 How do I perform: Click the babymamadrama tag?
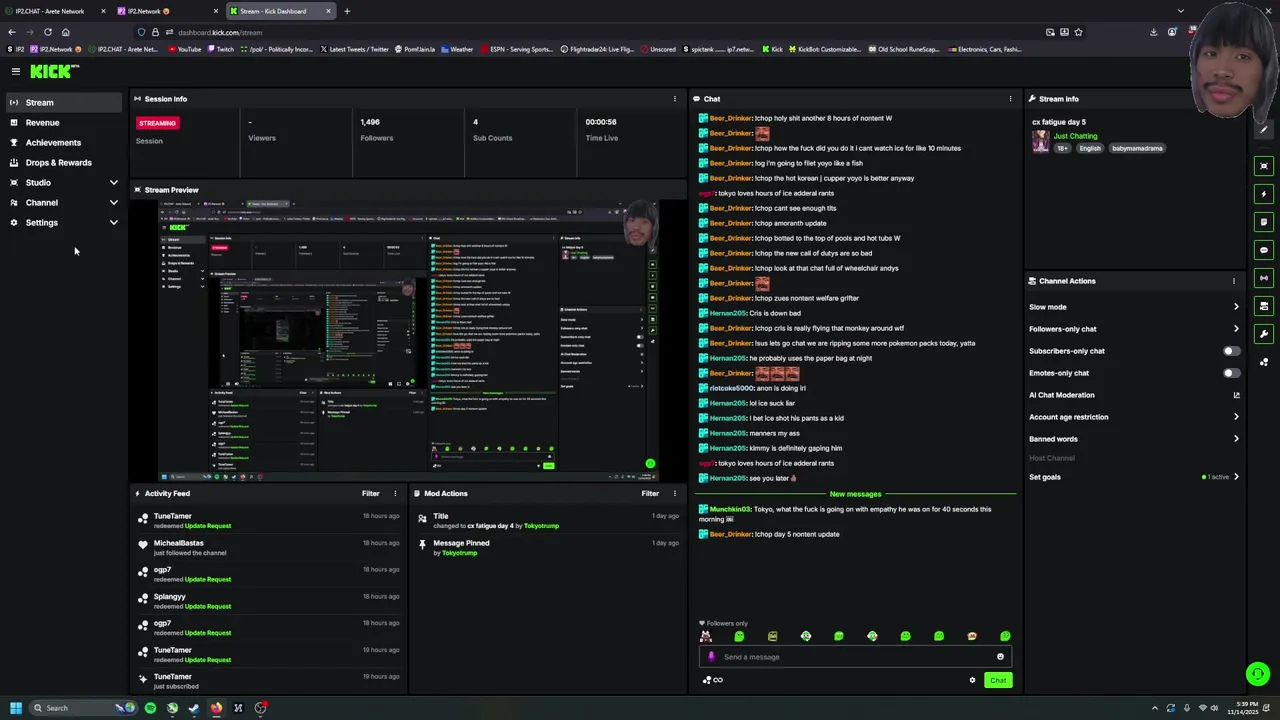[x=1137, y=148]
